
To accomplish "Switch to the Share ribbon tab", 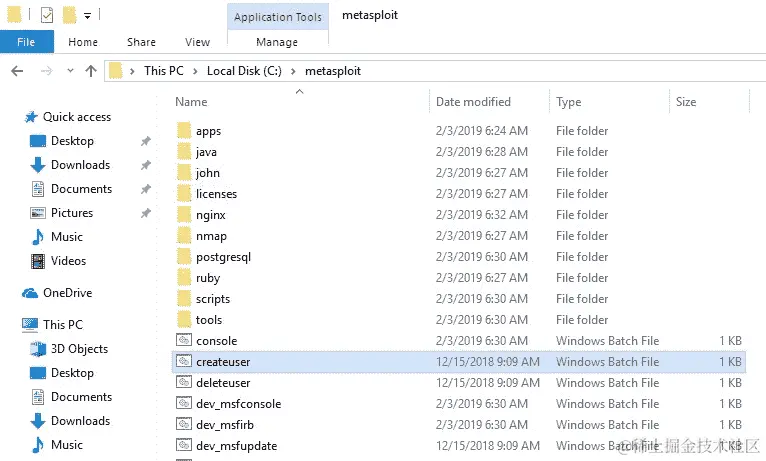I will pos(141,42).
